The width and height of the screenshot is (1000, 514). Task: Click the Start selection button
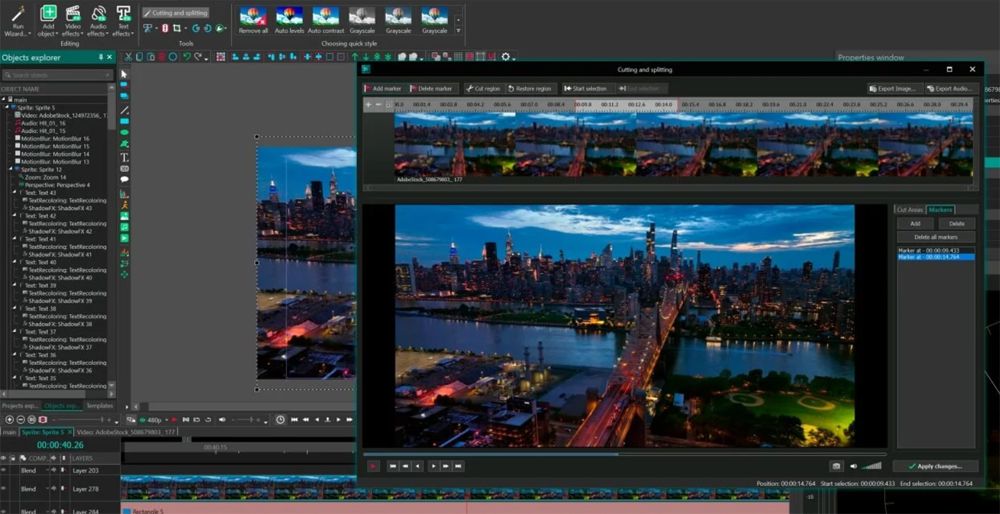tap(585, 89)
